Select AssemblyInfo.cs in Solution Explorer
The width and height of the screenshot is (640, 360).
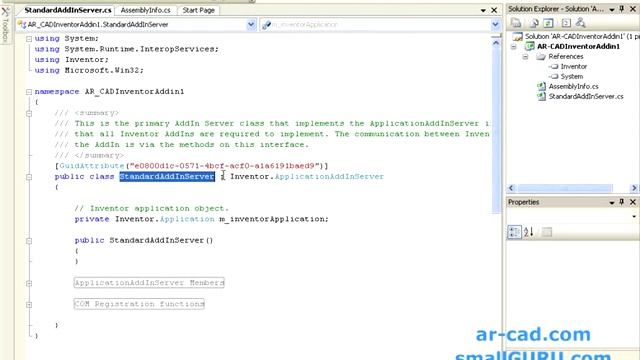573,86
